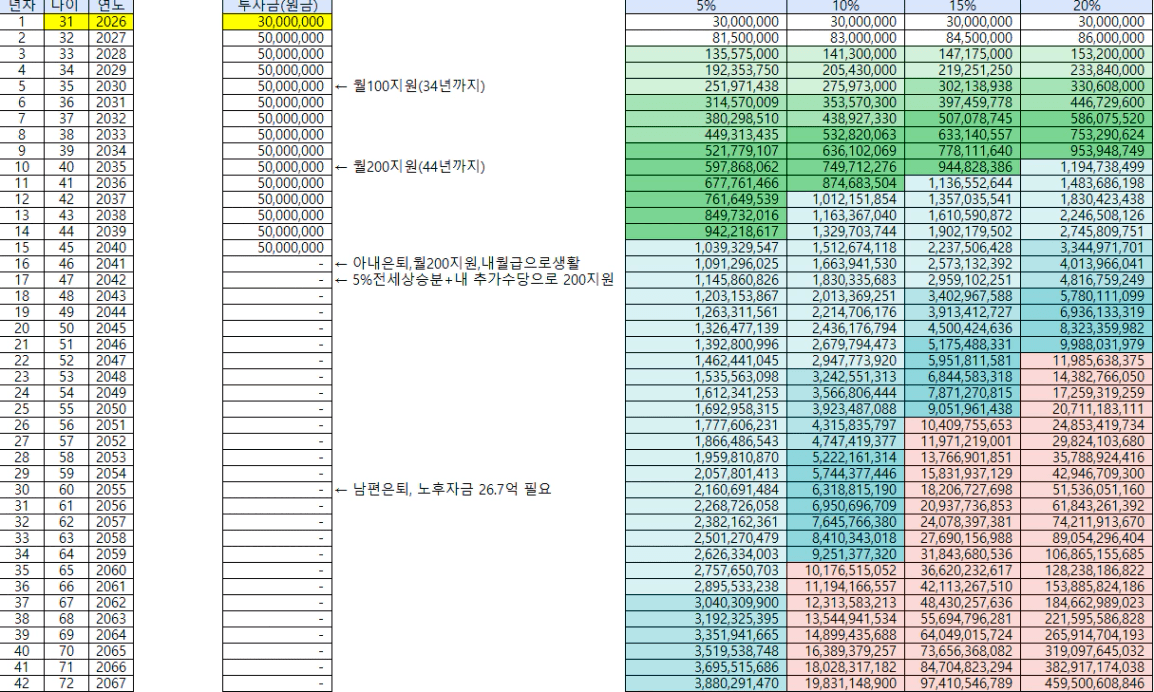Select the 50,000,000 investment cell in the 2040 row
This screenshot has height=692, width=1154.
click(x=277, y=248)
